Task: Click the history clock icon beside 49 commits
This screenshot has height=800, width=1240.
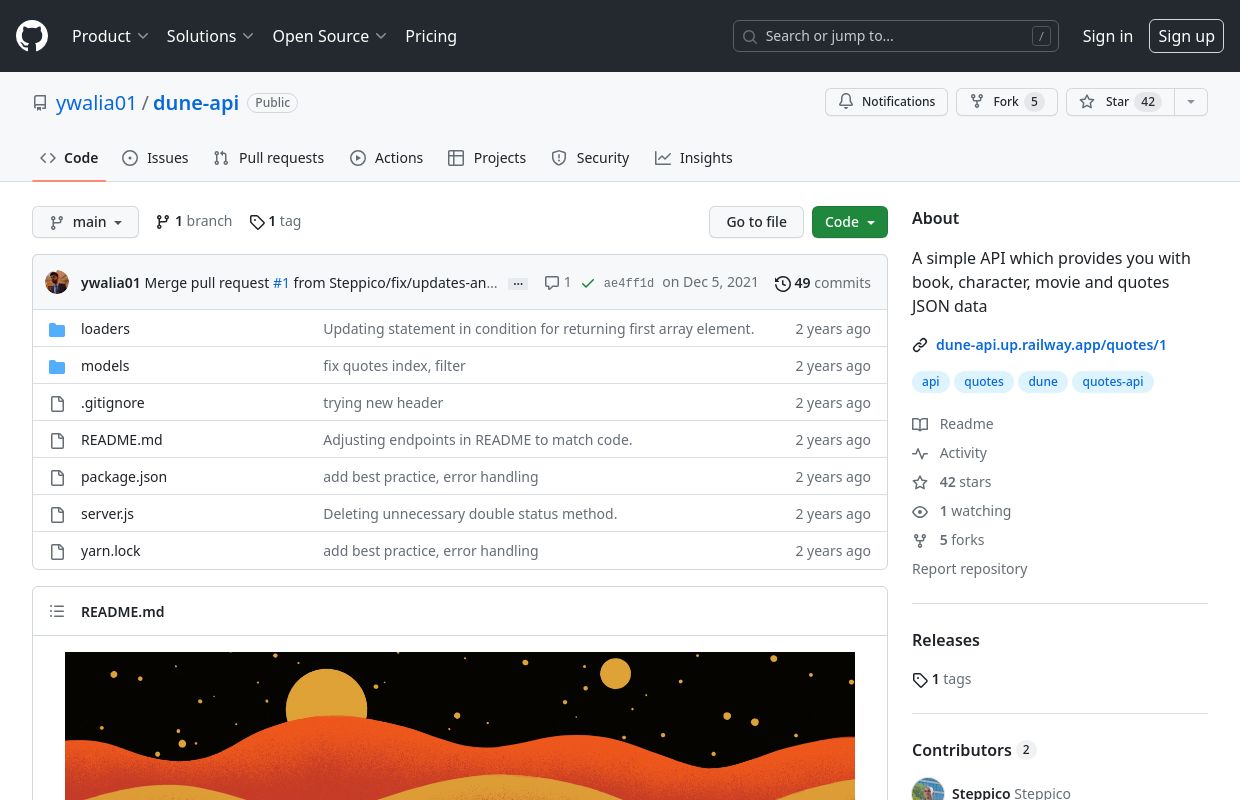Action: [783, 284]
